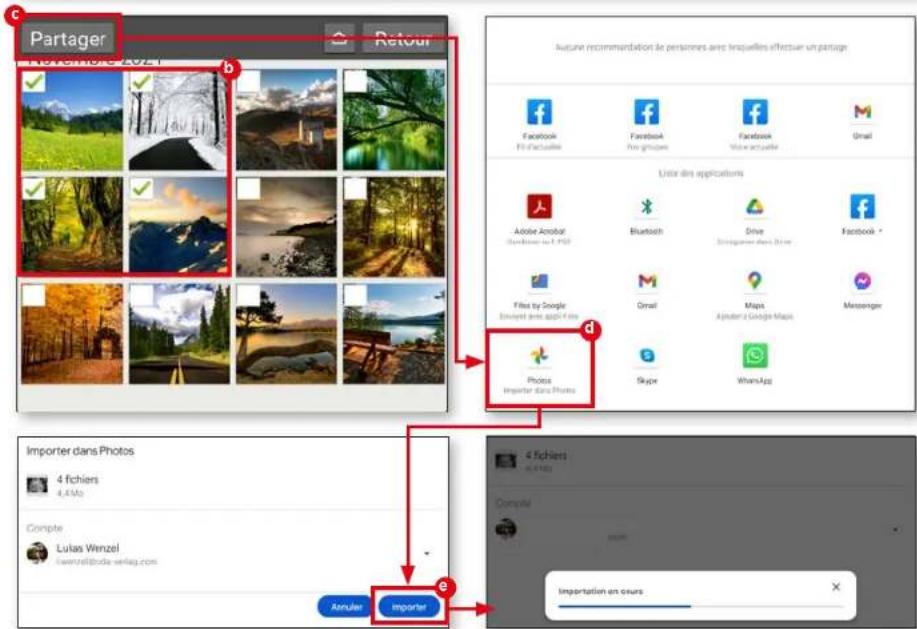This screenshot has height=629, width=917.
Task: Send the photos through Messenger
Action: click(862, 290)
